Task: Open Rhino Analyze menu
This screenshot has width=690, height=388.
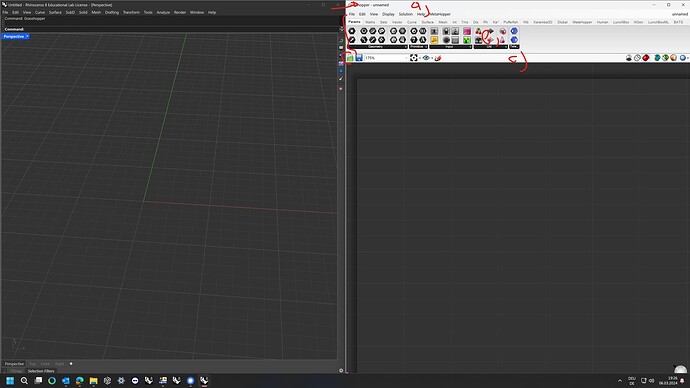Action: click(163, 12)
